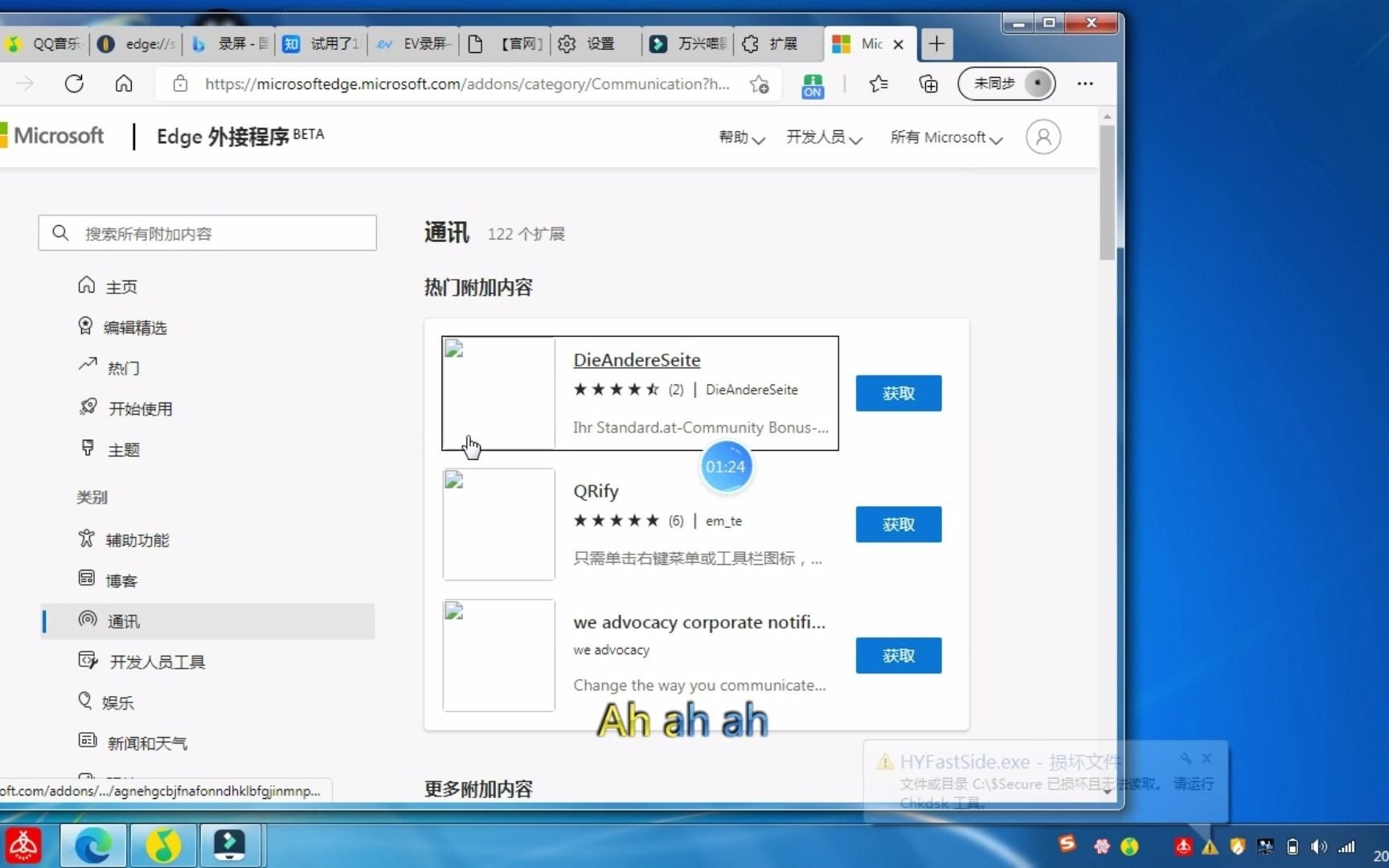
Task: Get the we advocacy extension
Action: pos(898,655)
